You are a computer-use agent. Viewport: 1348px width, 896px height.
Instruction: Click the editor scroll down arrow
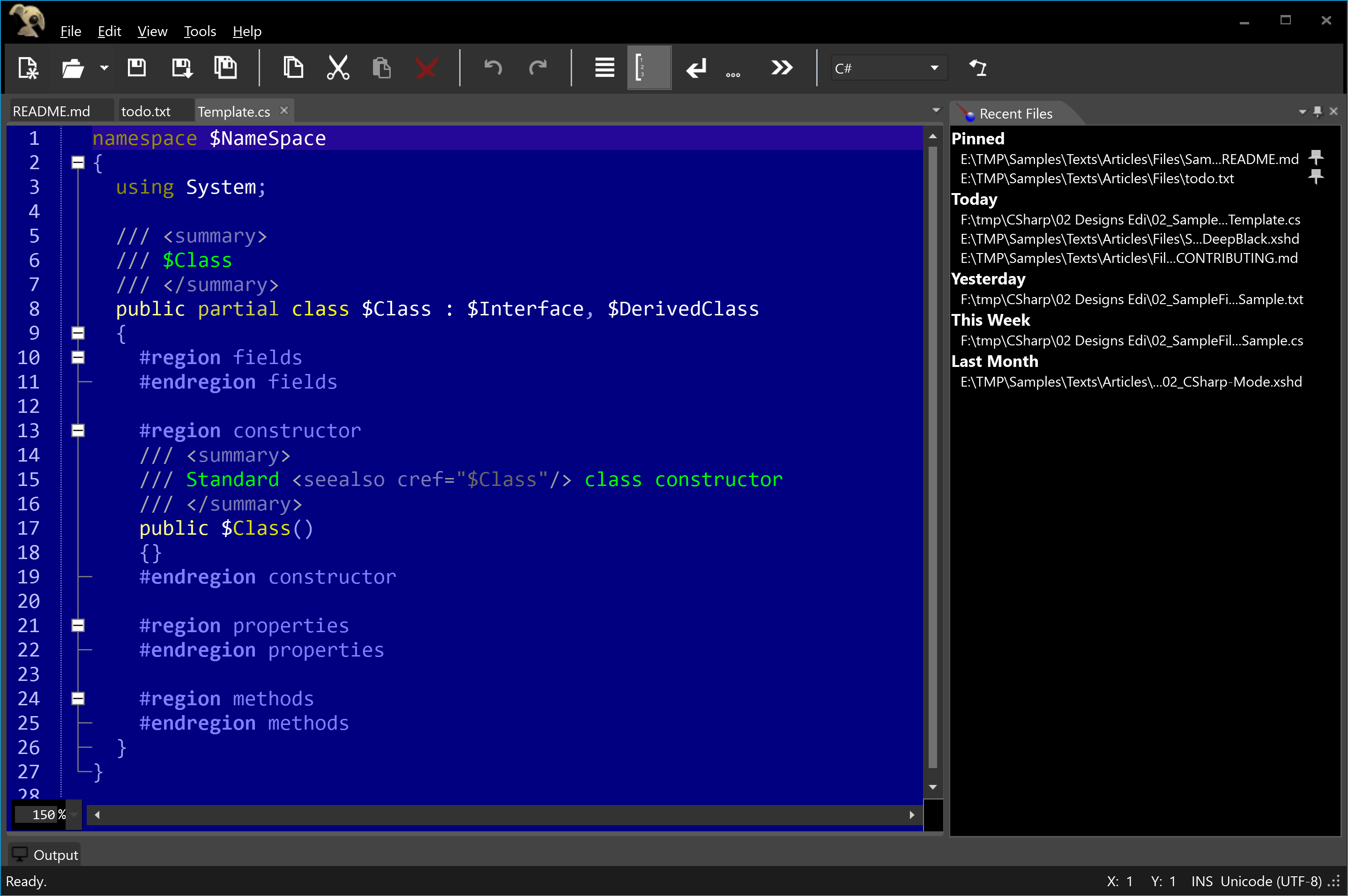(x=933, y=787)
